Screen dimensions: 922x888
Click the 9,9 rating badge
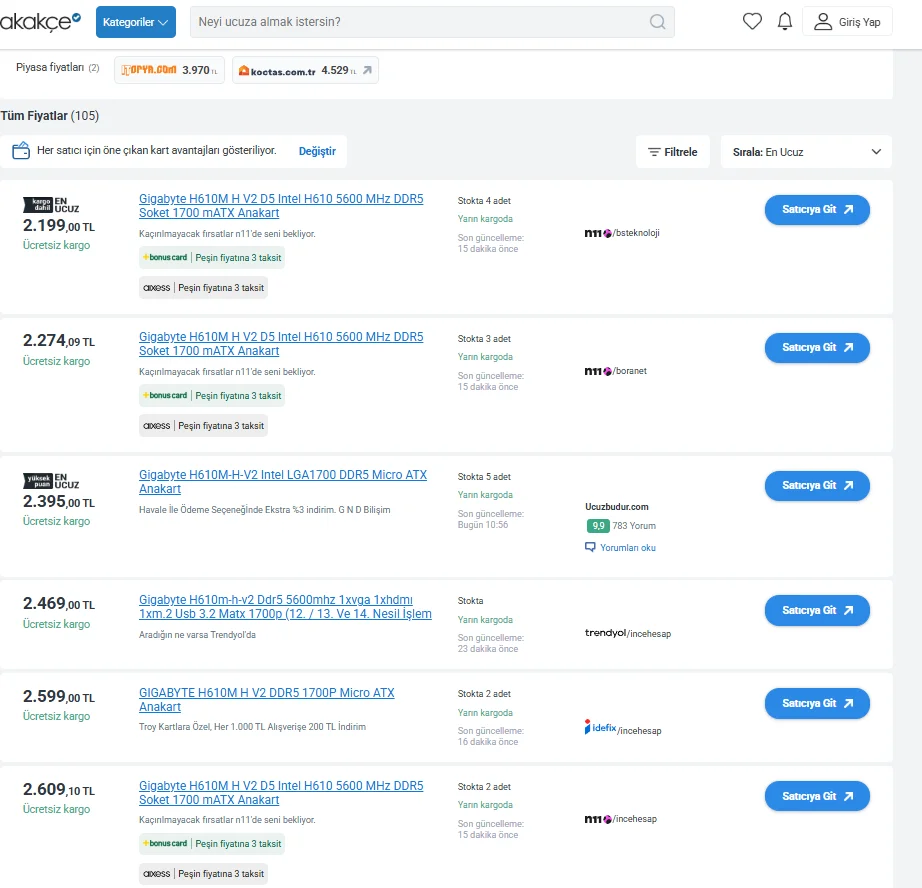click(x=597, y=526)
